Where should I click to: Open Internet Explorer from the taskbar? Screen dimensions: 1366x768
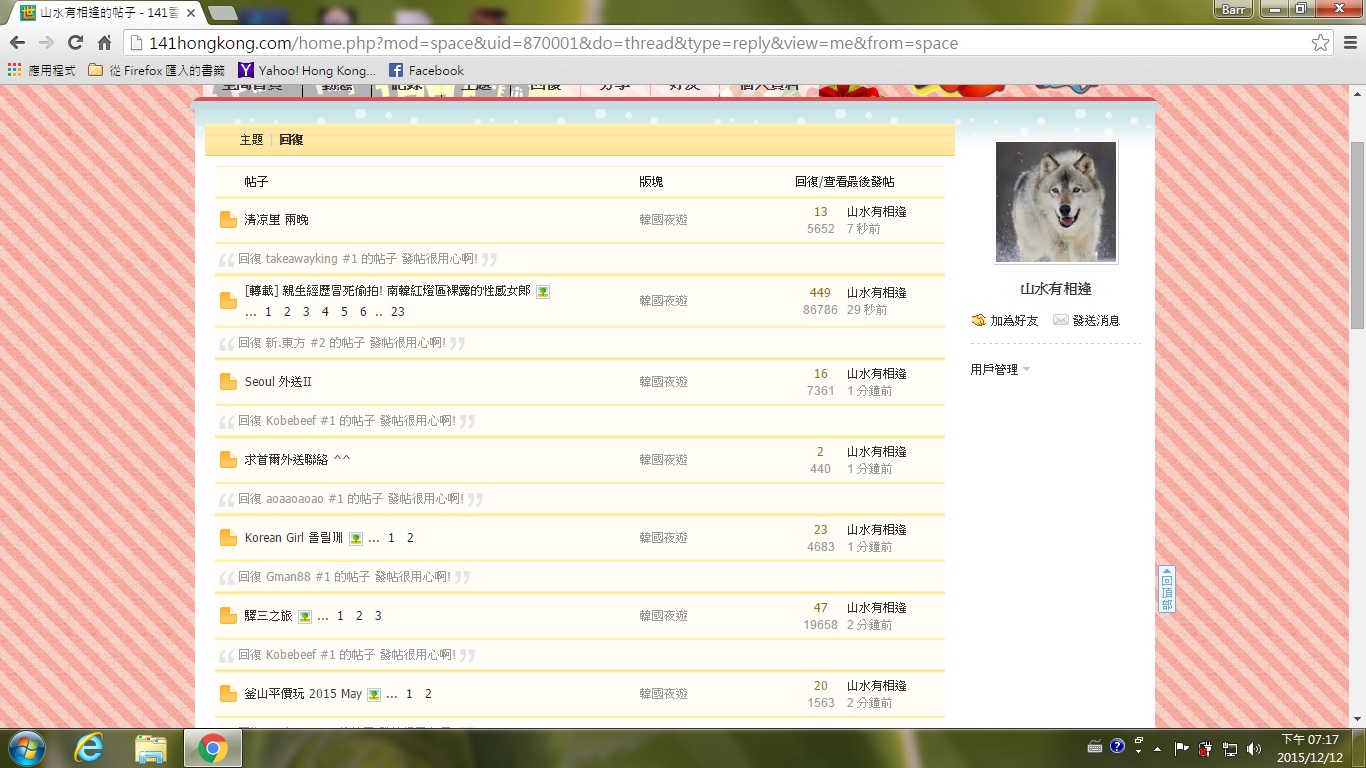[x=89, y=748]
